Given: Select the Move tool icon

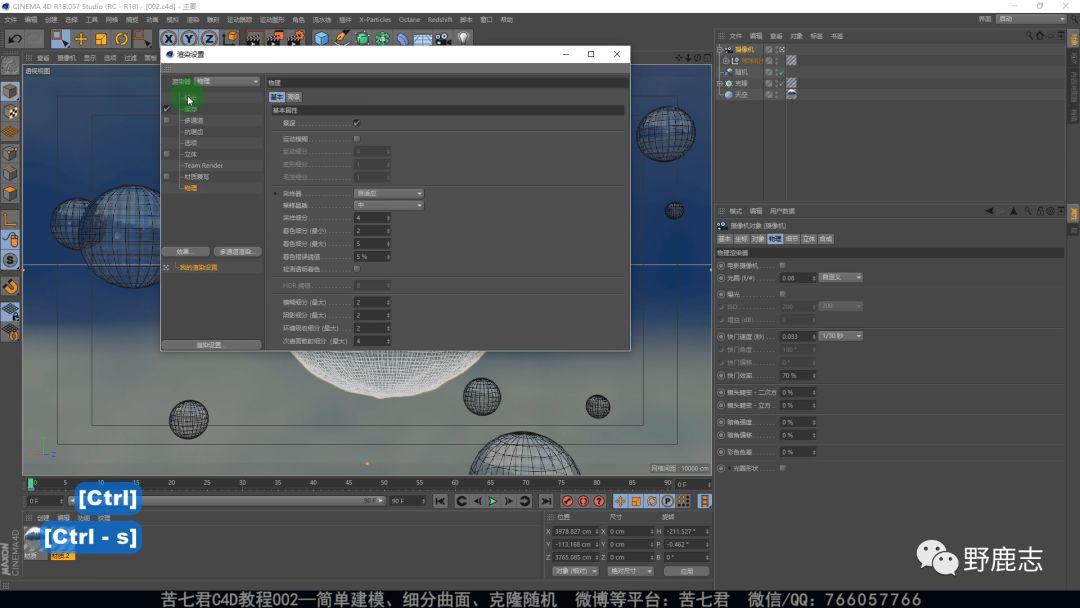Looking at the screenshot, I should 81,38.
